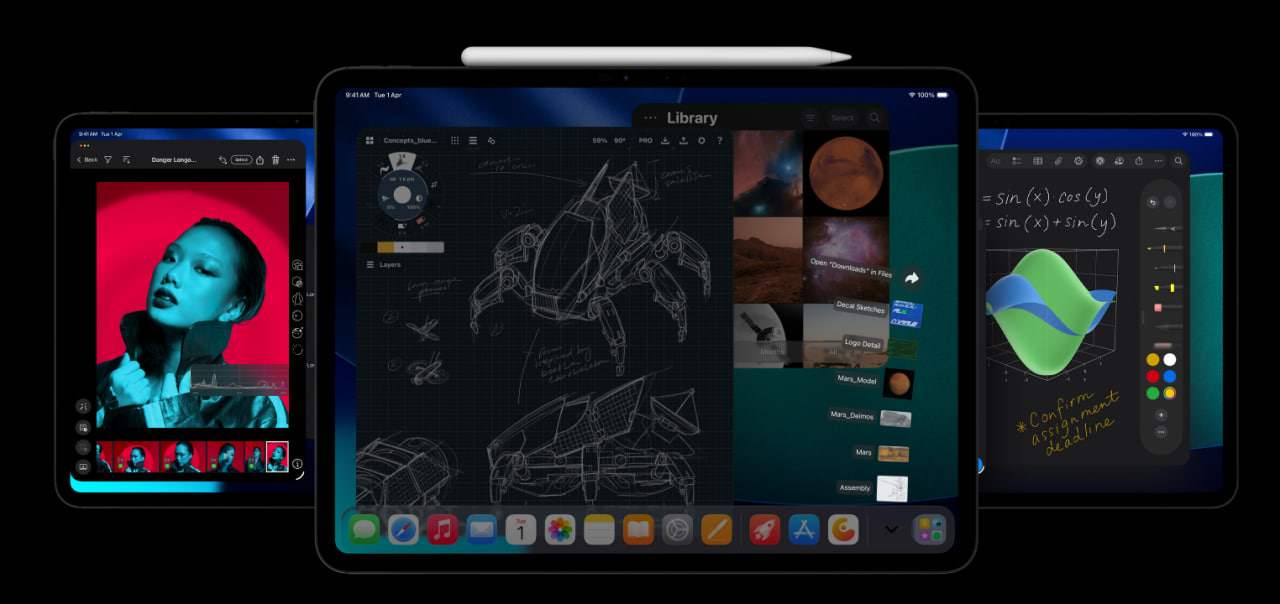
Task: Pick the red color swatch in markup palette
Action: coord(1153,376)
